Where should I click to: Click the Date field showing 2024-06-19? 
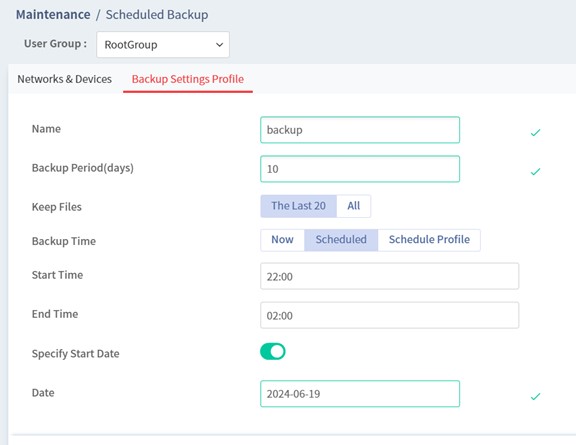point(360,394)
